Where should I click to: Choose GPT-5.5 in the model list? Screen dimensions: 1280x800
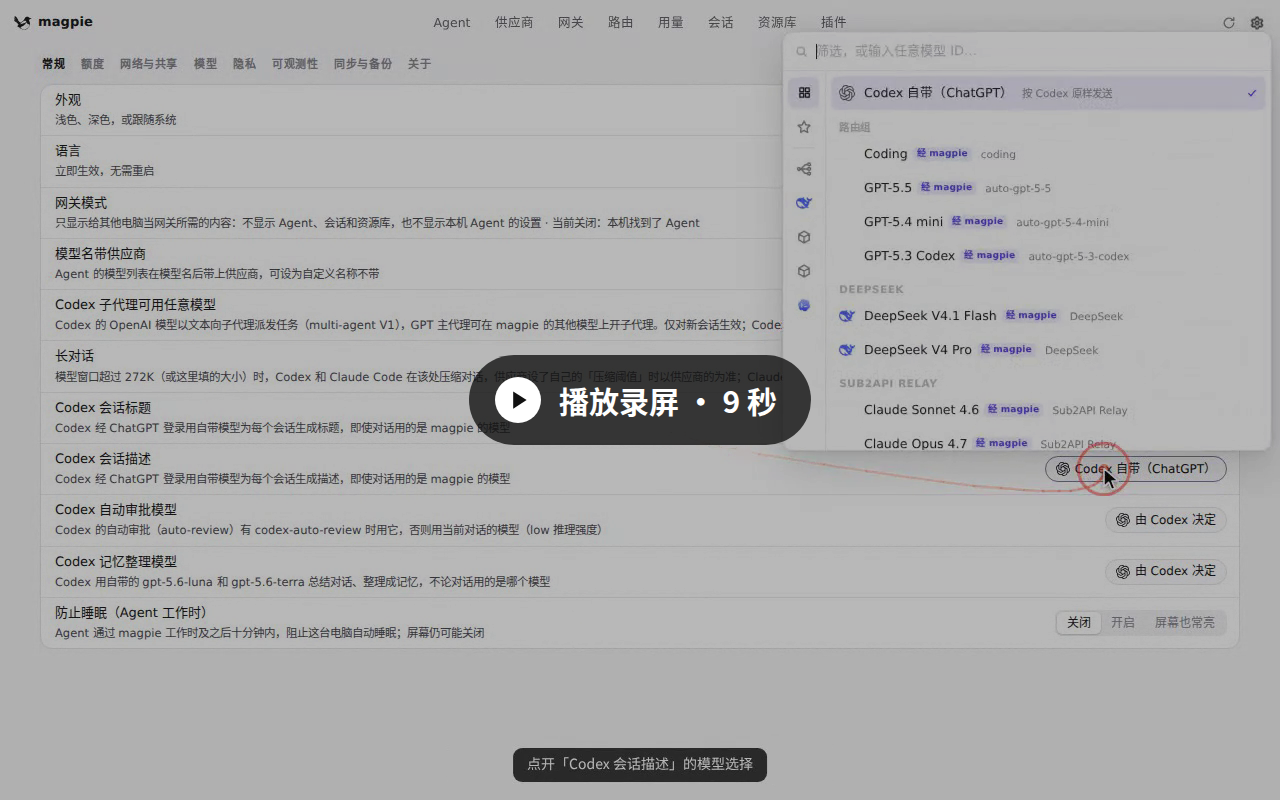tap(1048, 188)
